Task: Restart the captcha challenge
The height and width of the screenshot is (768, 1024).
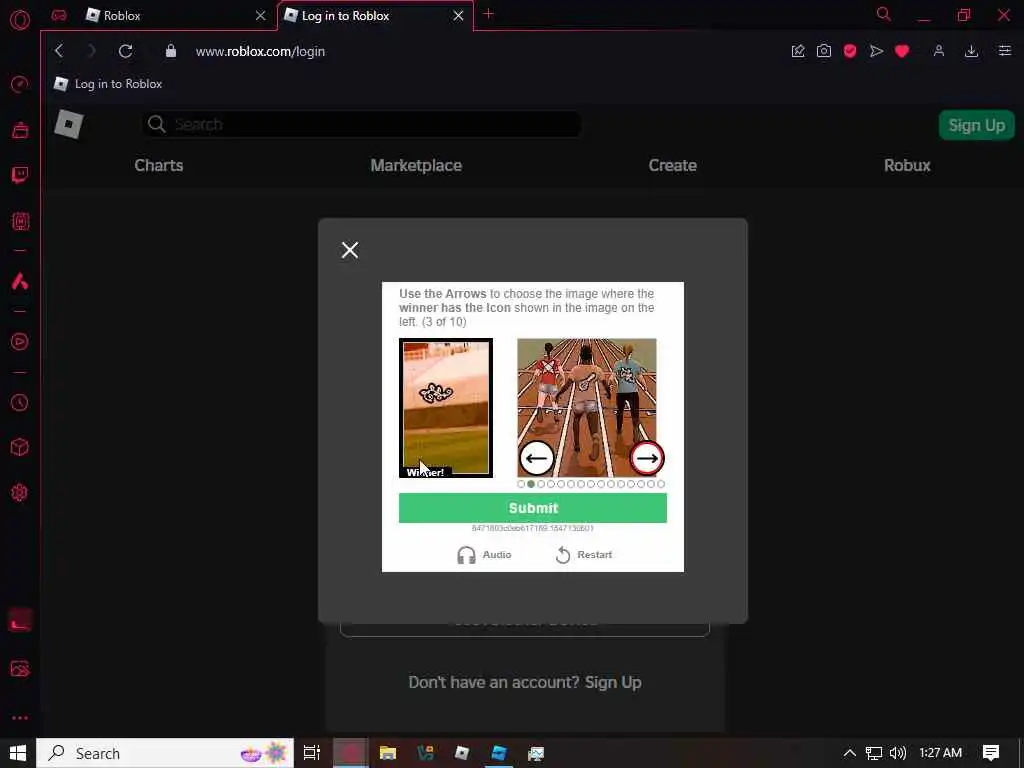Action: (583, 554)
